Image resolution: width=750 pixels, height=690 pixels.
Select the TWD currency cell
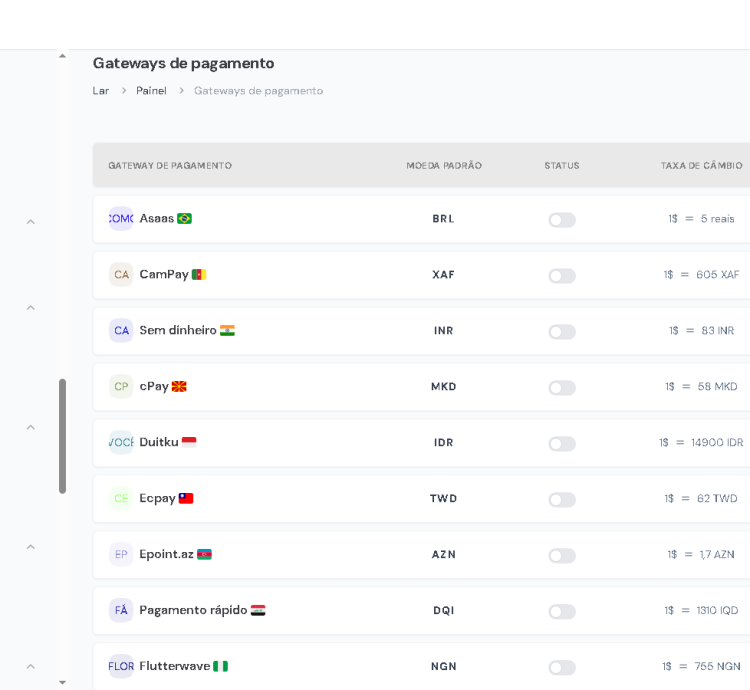click(443, 499)
